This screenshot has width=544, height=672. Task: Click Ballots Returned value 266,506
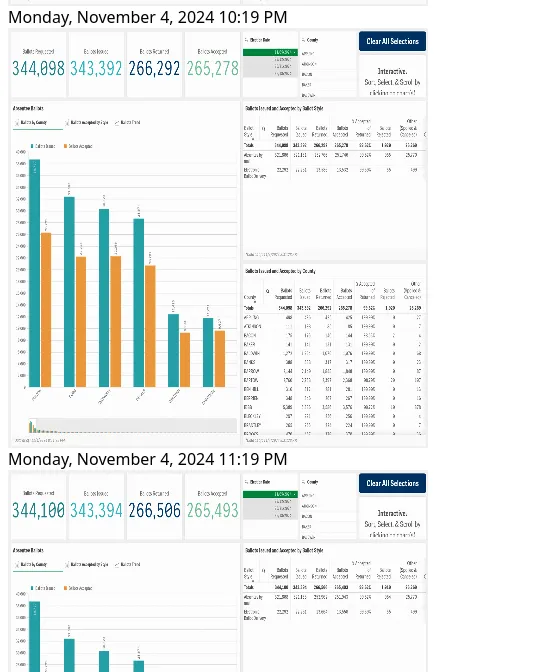154,510
